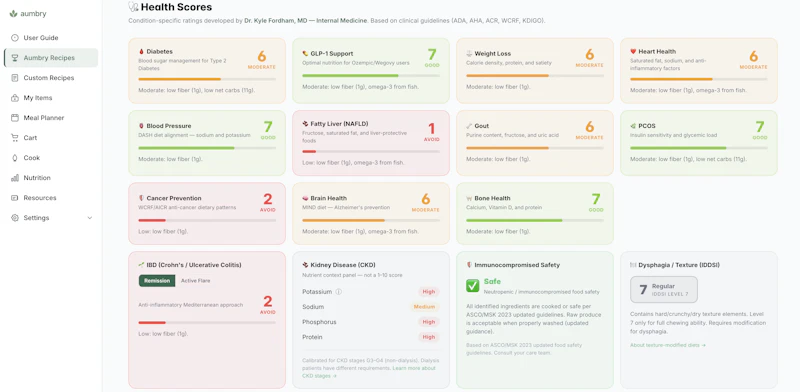Open My Items in the sidebar
Screen dimensions: 800x392
(51, 97)
